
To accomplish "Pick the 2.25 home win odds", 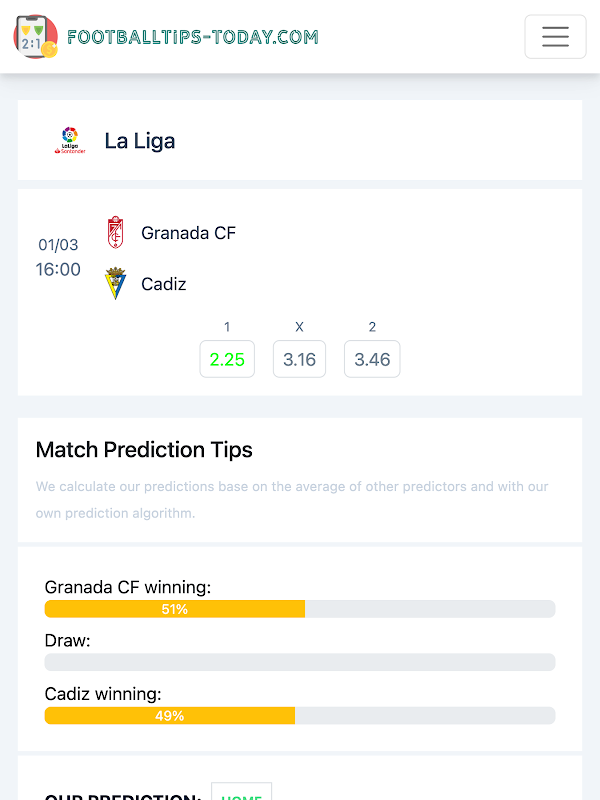I will [227, 359].
